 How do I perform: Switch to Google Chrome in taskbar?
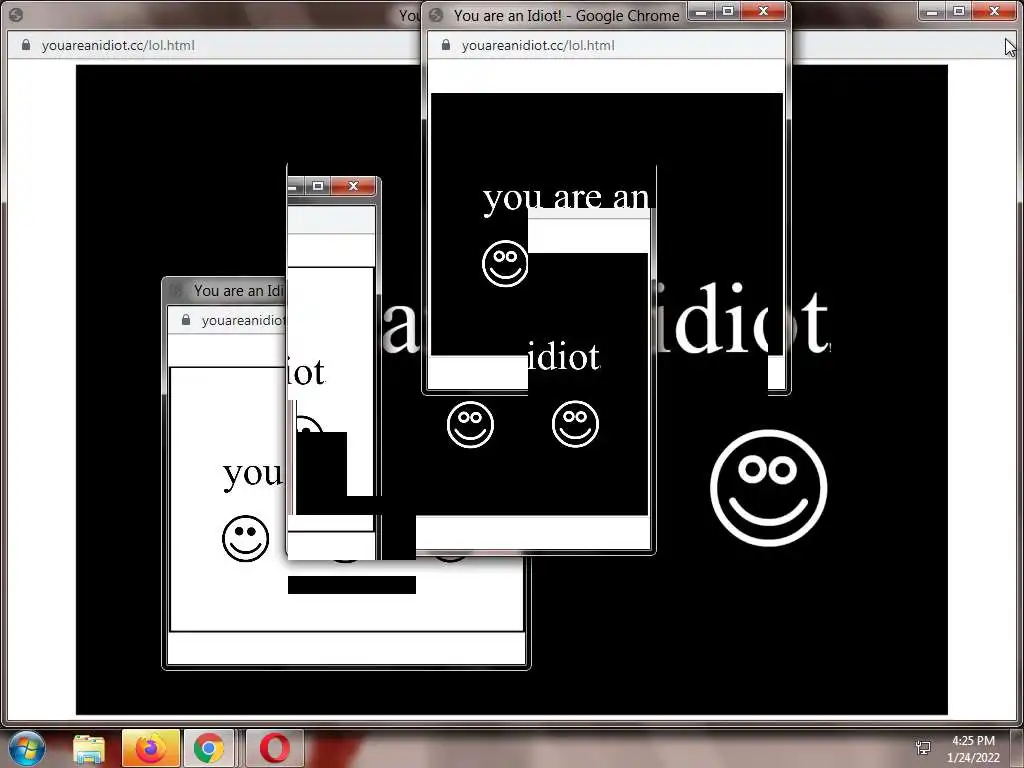pyautogui.click(x=209, y=748)
